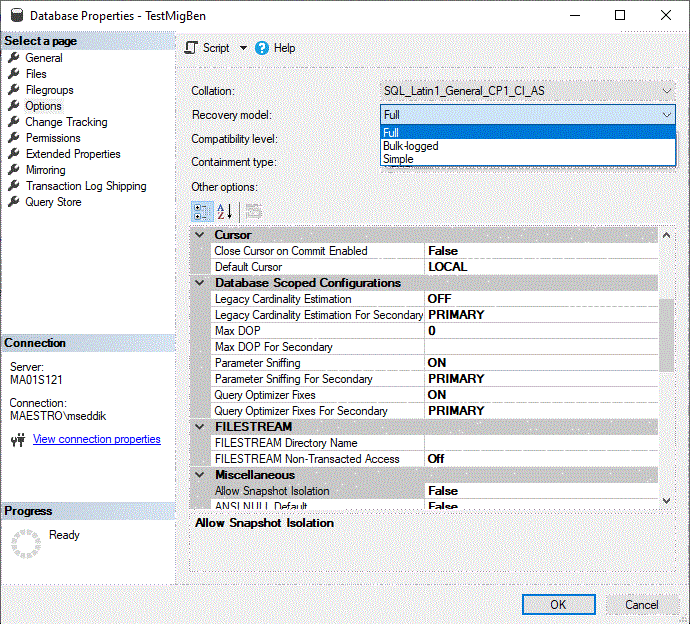Click the Cancel button
Screen dimensions: 690x624
coord(642,604)
